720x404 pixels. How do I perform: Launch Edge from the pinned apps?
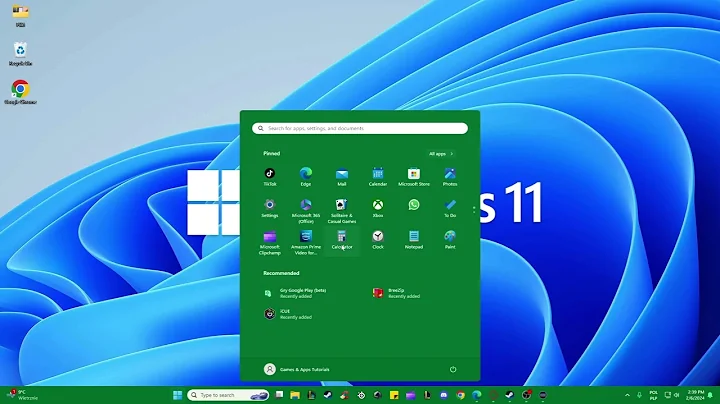click(x=306, y=177)
